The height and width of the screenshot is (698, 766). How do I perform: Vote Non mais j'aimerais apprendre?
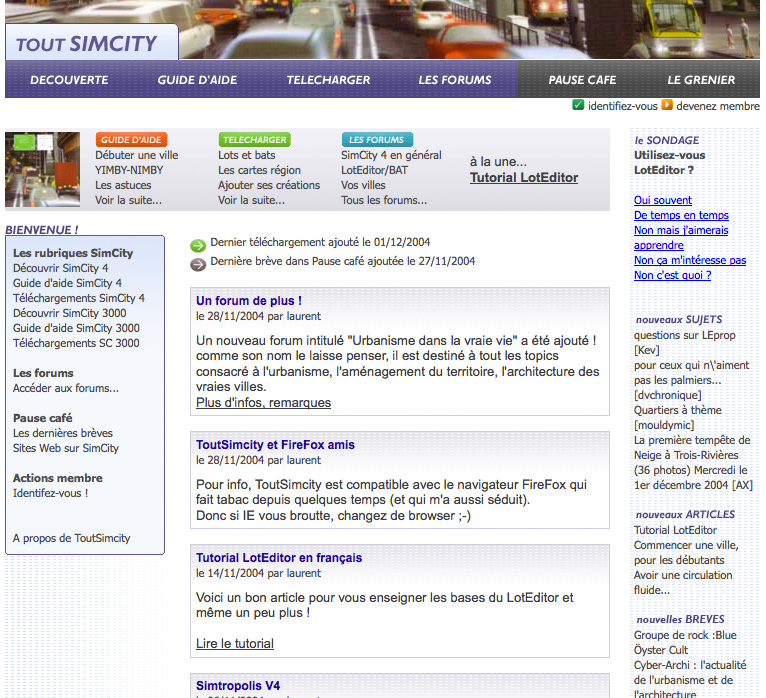pyautogui.click(x=681, y=238)
